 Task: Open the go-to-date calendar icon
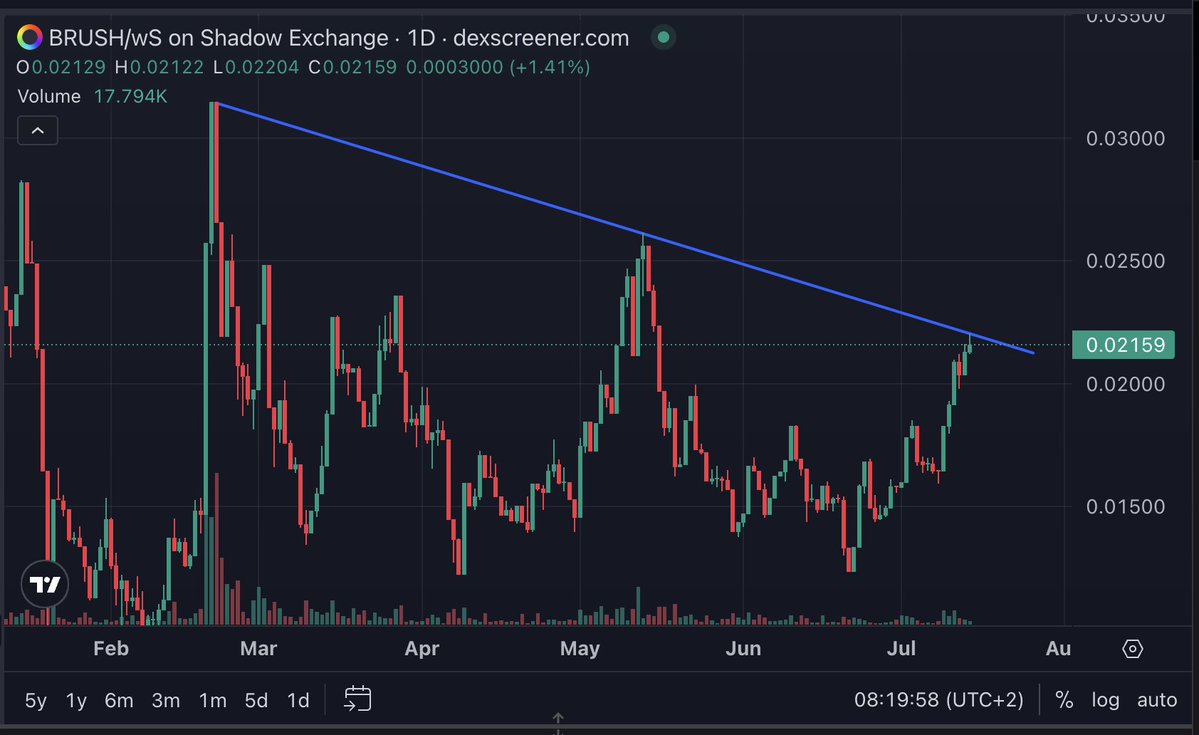(x=357, y=699)
